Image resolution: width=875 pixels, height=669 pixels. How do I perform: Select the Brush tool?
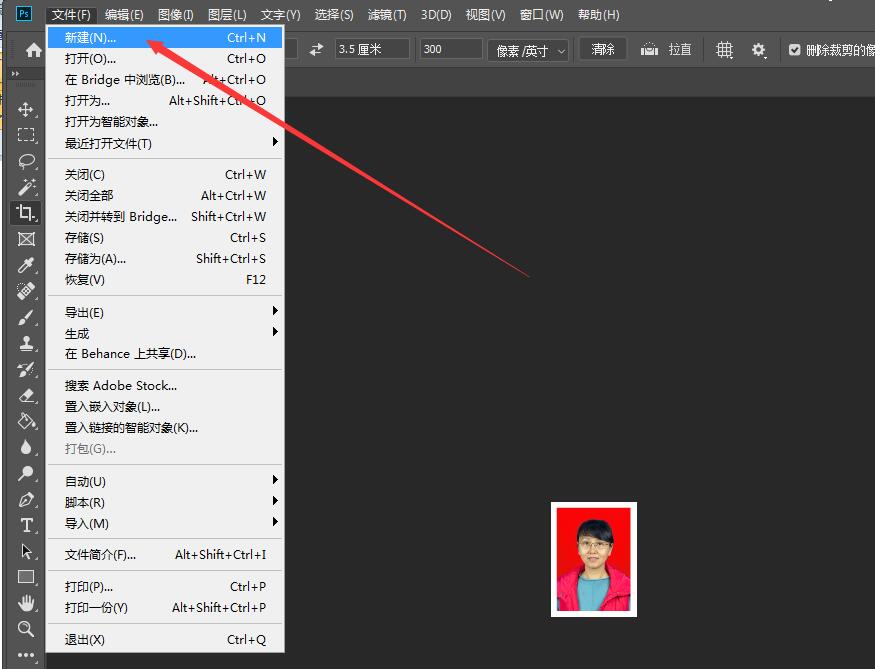[26, 317]
